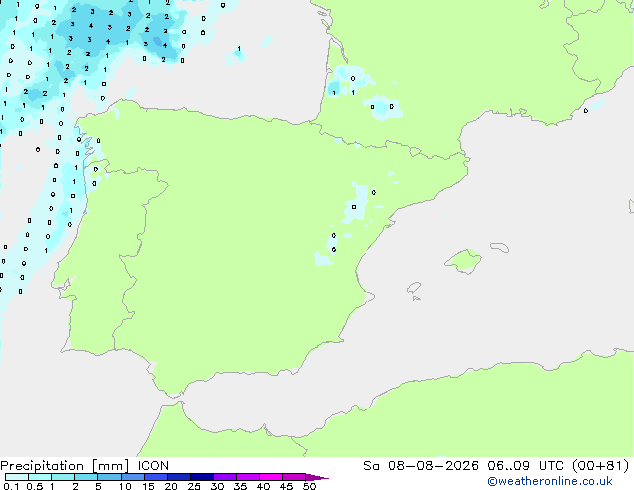Select the '35' legend scale label
This screenshot has width=634, height=490.
pos(240,486)
